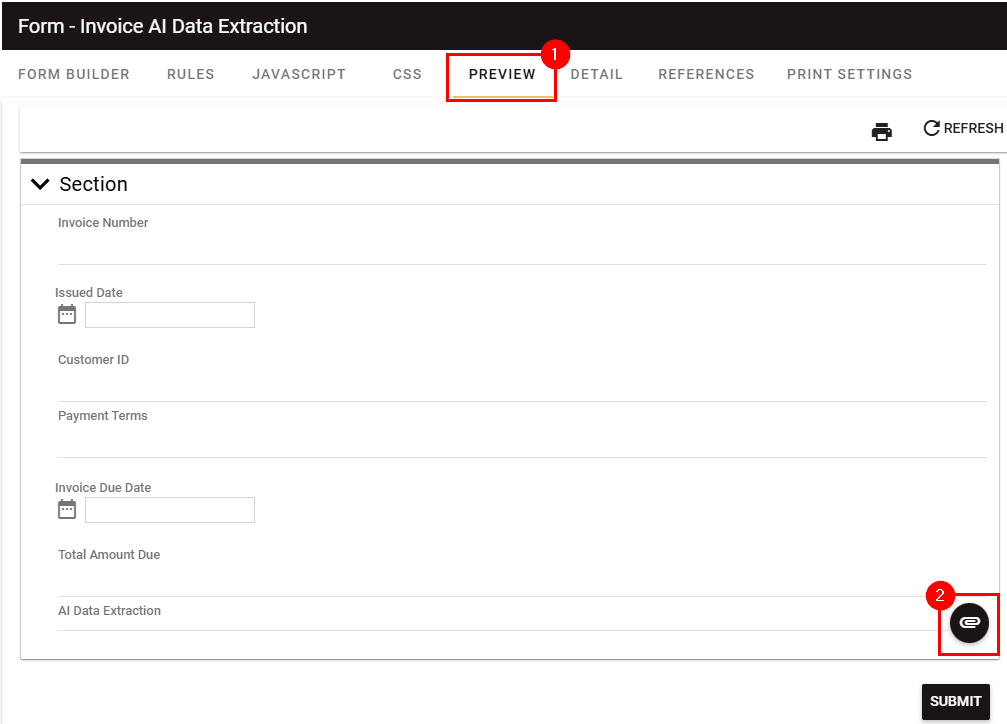Click the Refresh button
Viewport: 1007px width, 724px height.
[x=963, y=128]
